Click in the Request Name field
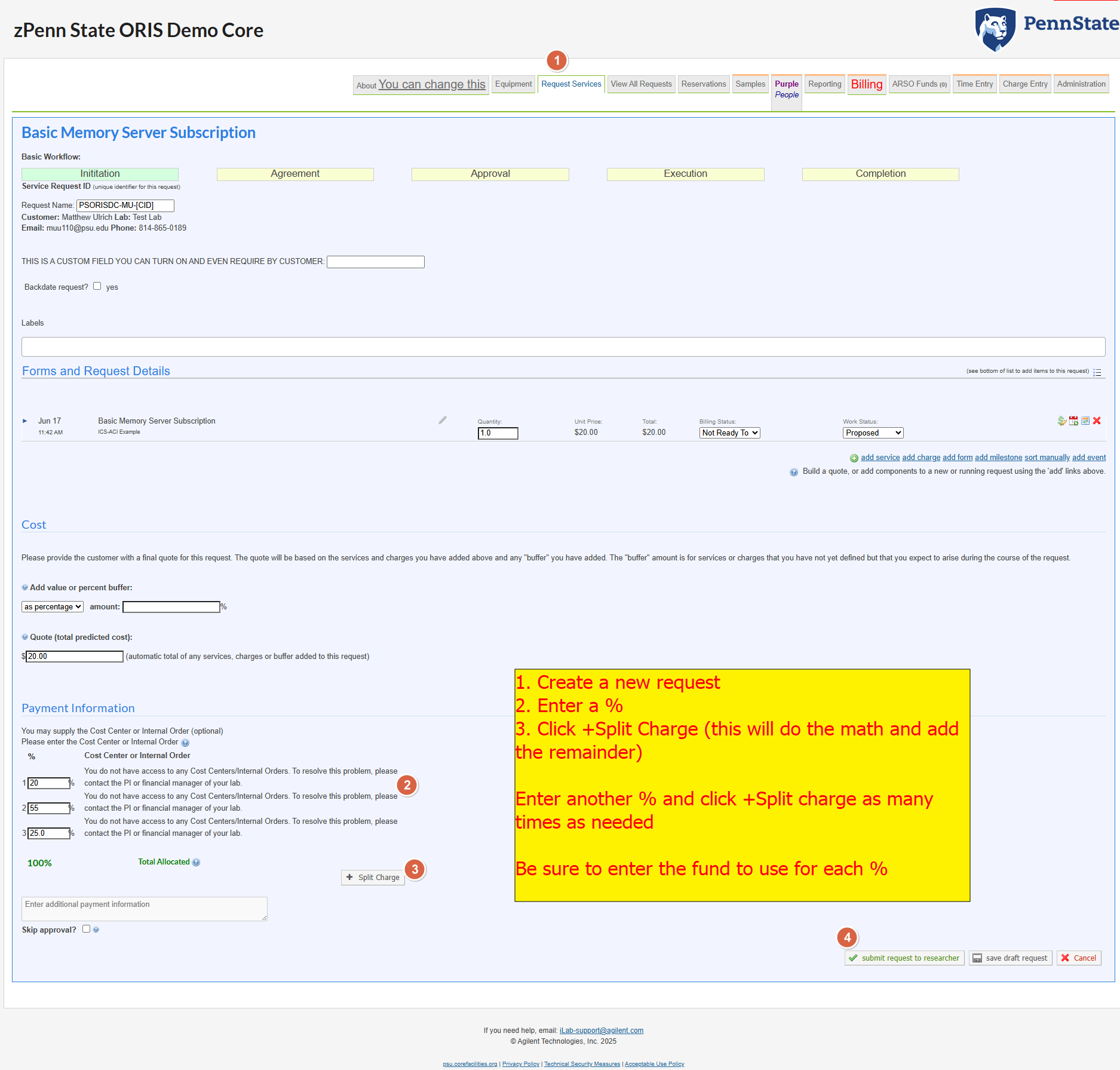This screenshot has width=1120, height=1070. click(x=125, y=206)
